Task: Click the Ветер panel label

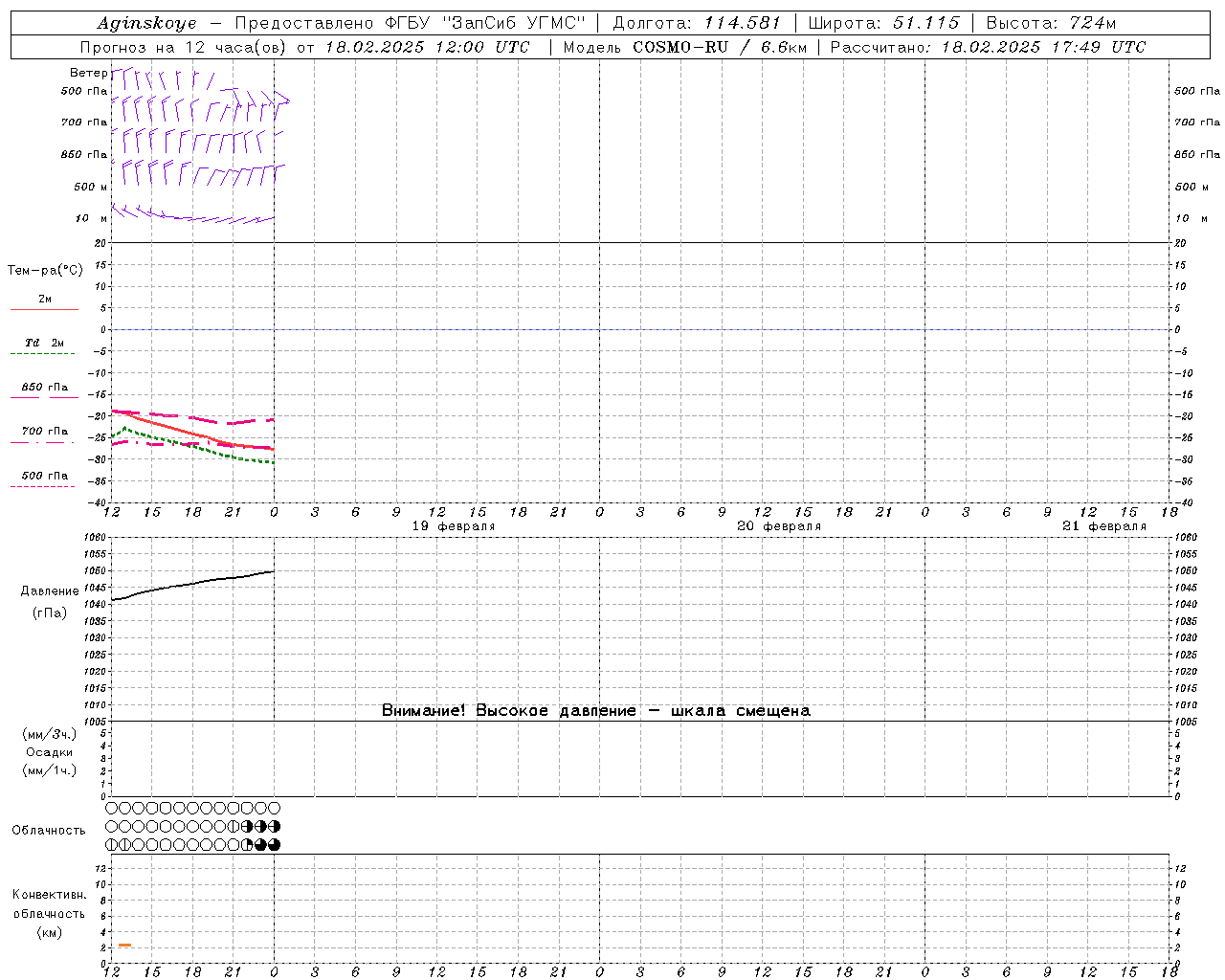Action: tap(89, 73)
